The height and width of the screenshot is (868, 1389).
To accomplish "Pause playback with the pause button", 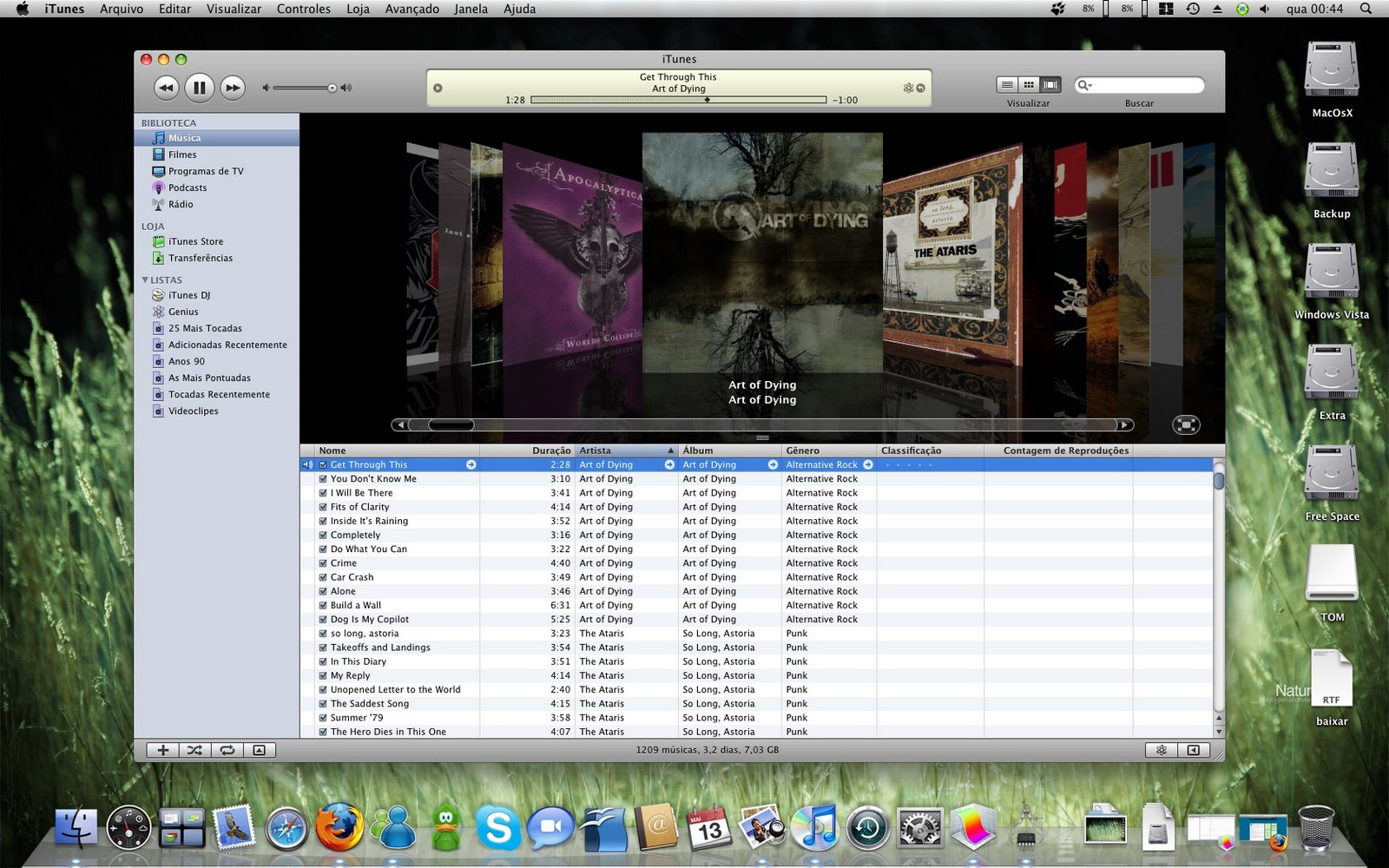I will pyautogui.click(x=199, y=87).
